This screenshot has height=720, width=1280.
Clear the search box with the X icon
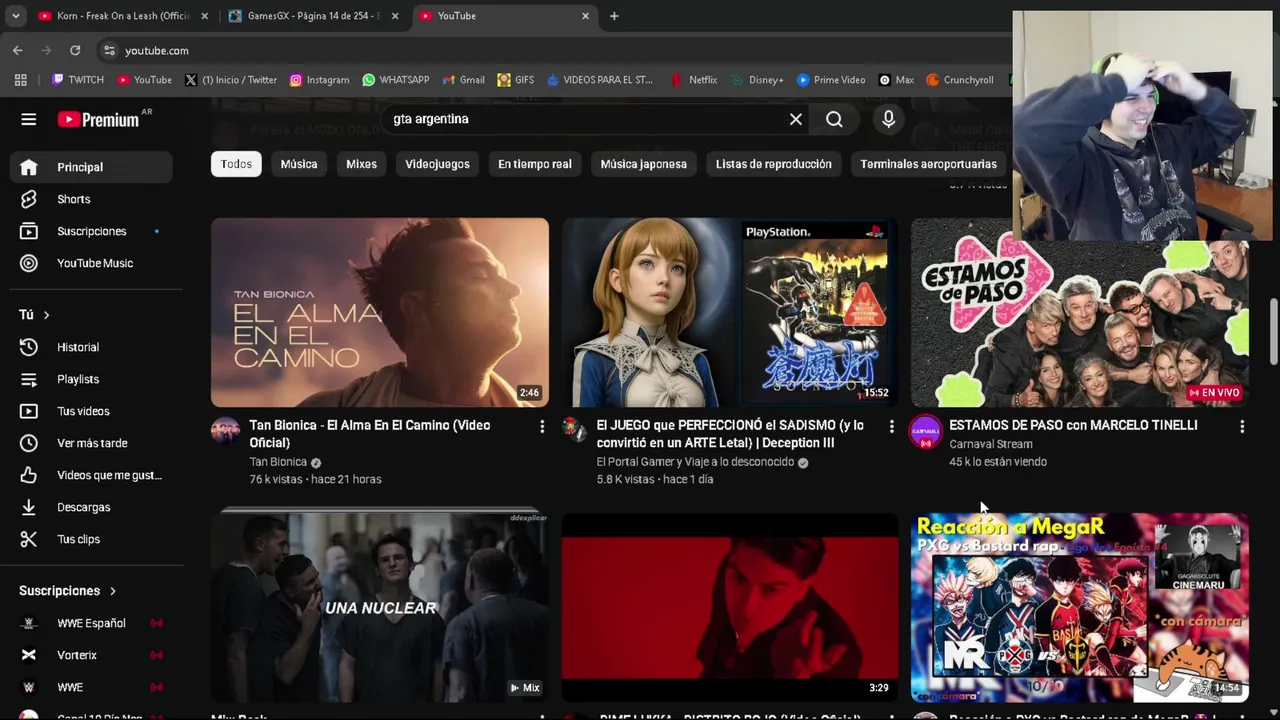(x=796, y=119)
